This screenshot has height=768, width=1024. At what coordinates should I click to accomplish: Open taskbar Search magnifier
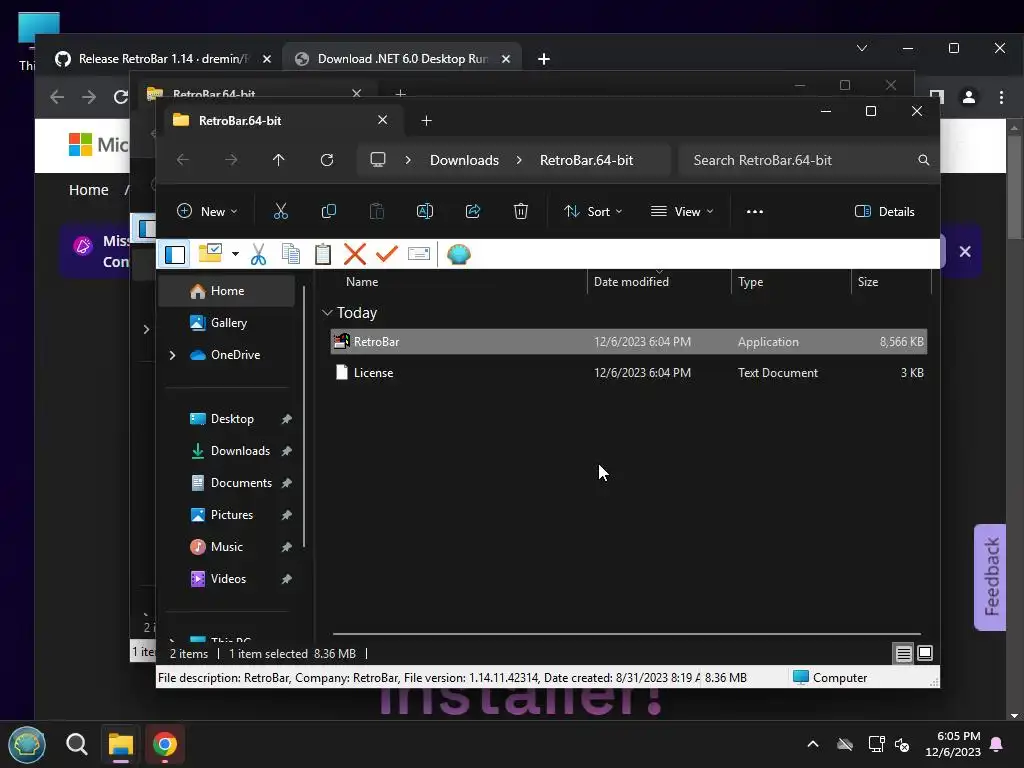click(77, 744)
